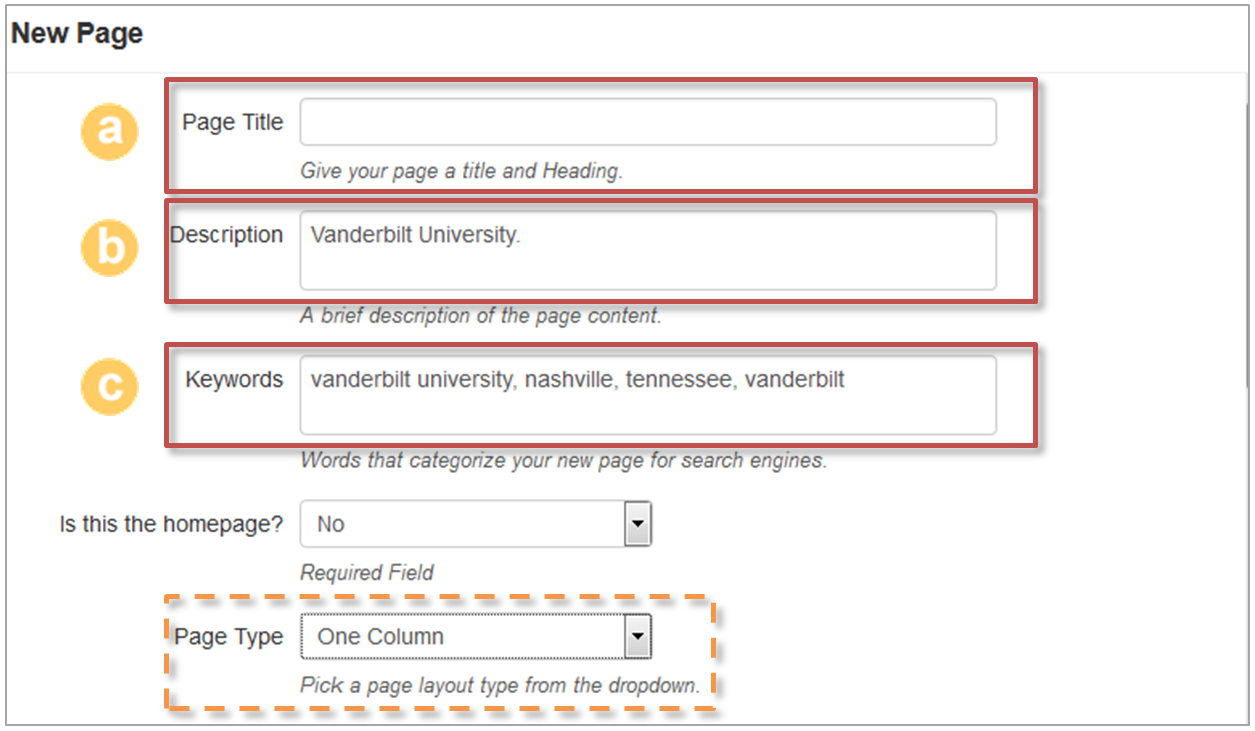Click into the Page Title text box
Screen dimensions: 1255x731
tap(647, 122)
